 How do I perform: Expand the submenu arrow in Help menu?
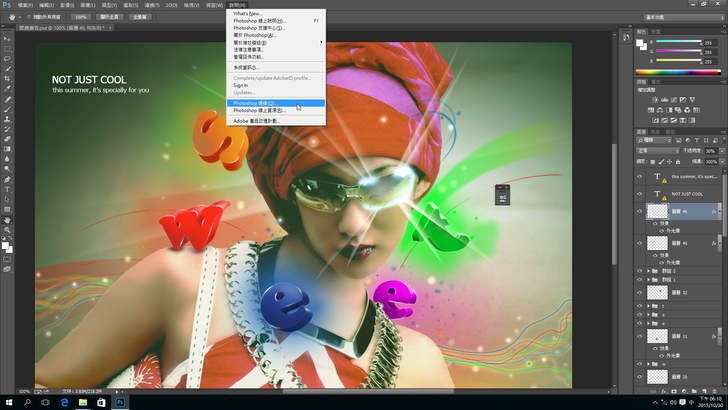coord(321,42)
